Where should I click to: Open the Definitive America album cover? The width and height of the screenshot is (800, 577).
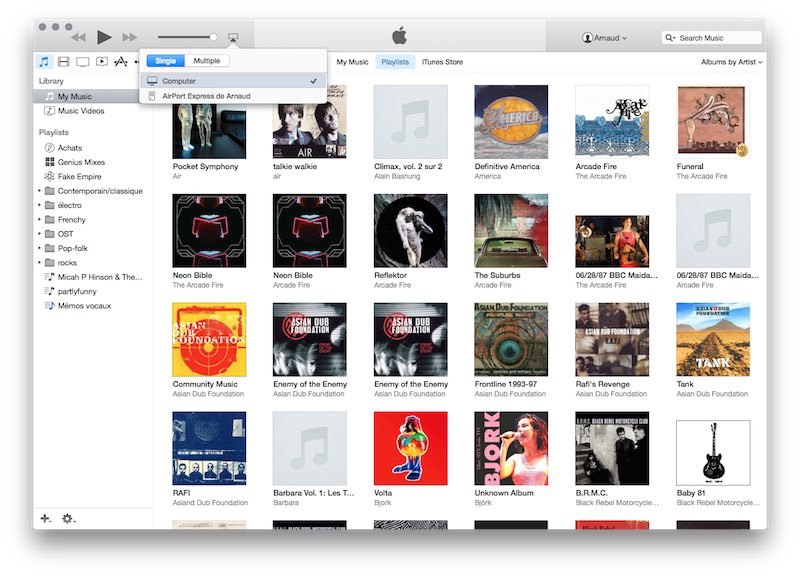511,121
